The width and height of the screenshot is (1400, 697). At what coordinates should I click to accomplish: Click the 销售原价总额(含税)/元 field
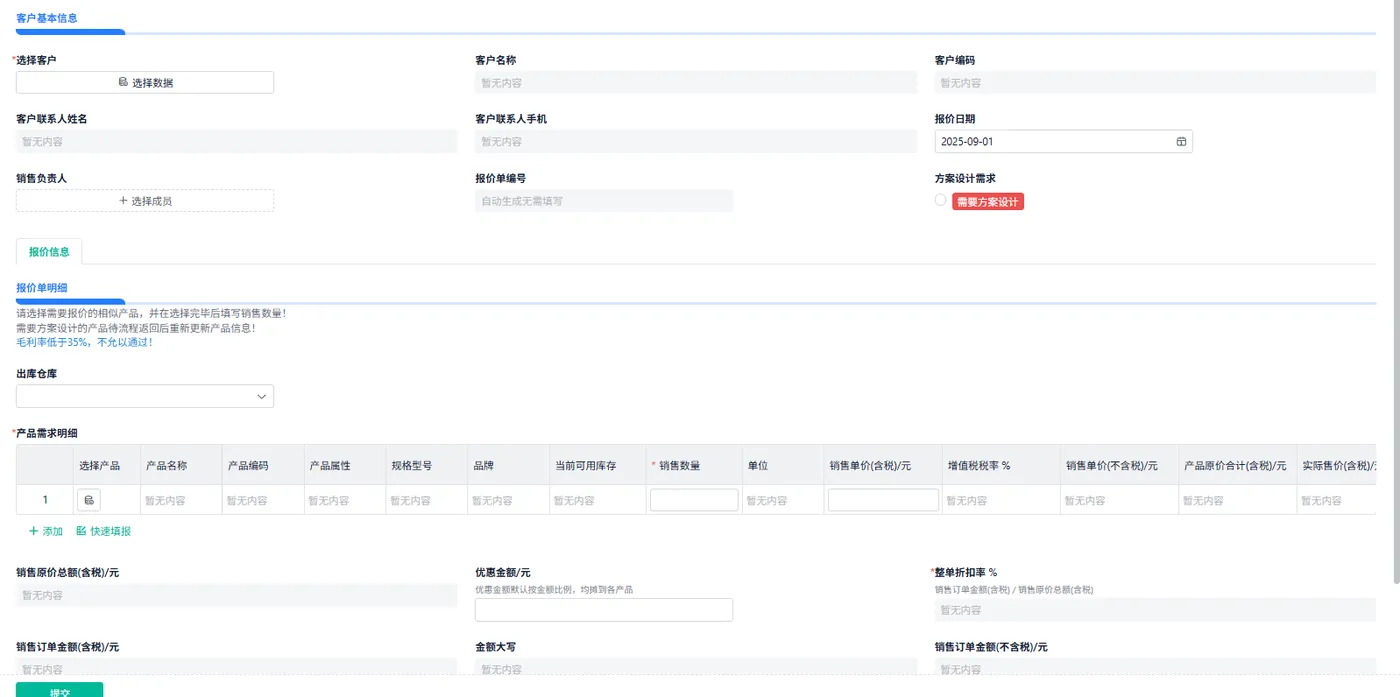[236, 595]
